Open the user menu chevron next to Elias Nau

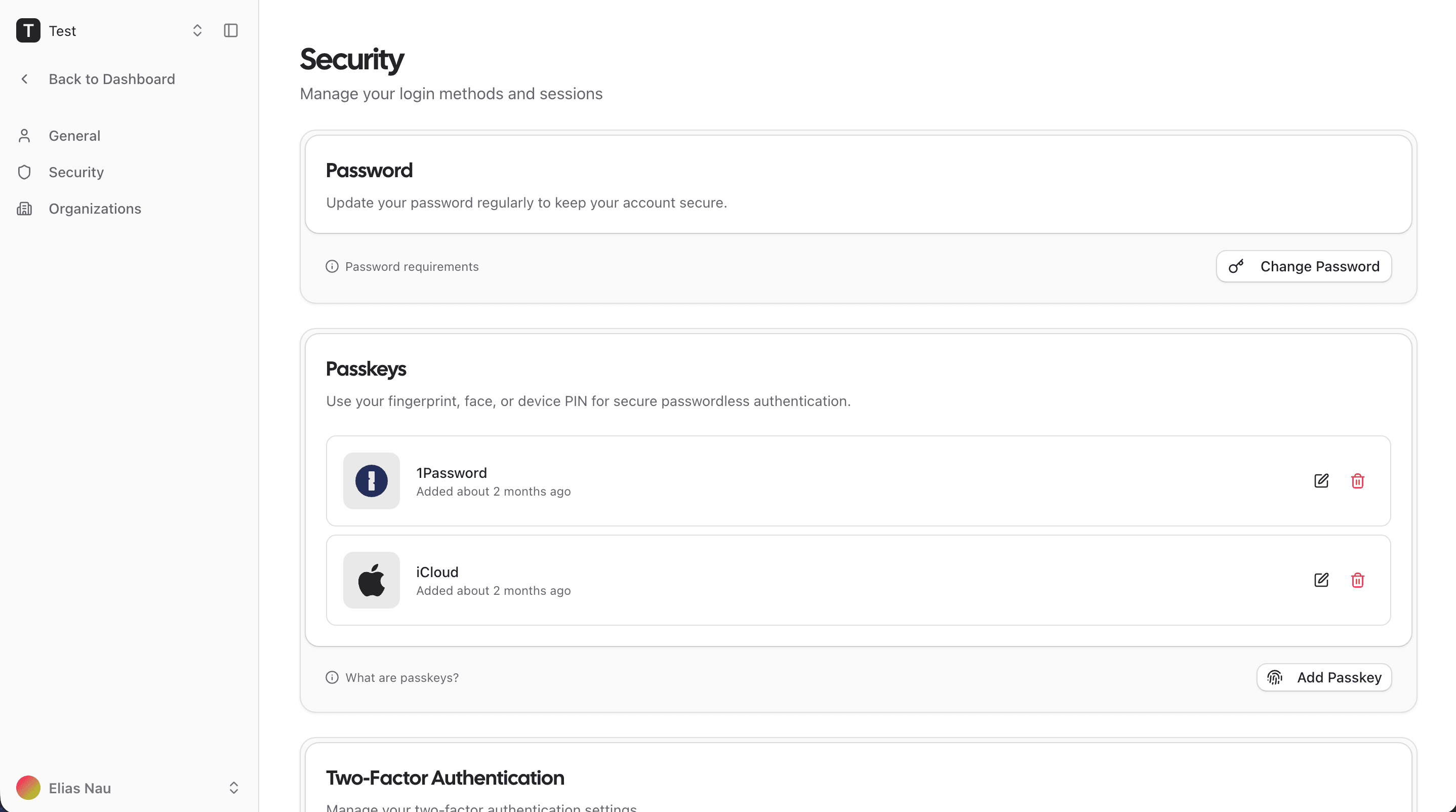[x=234, y=788]
